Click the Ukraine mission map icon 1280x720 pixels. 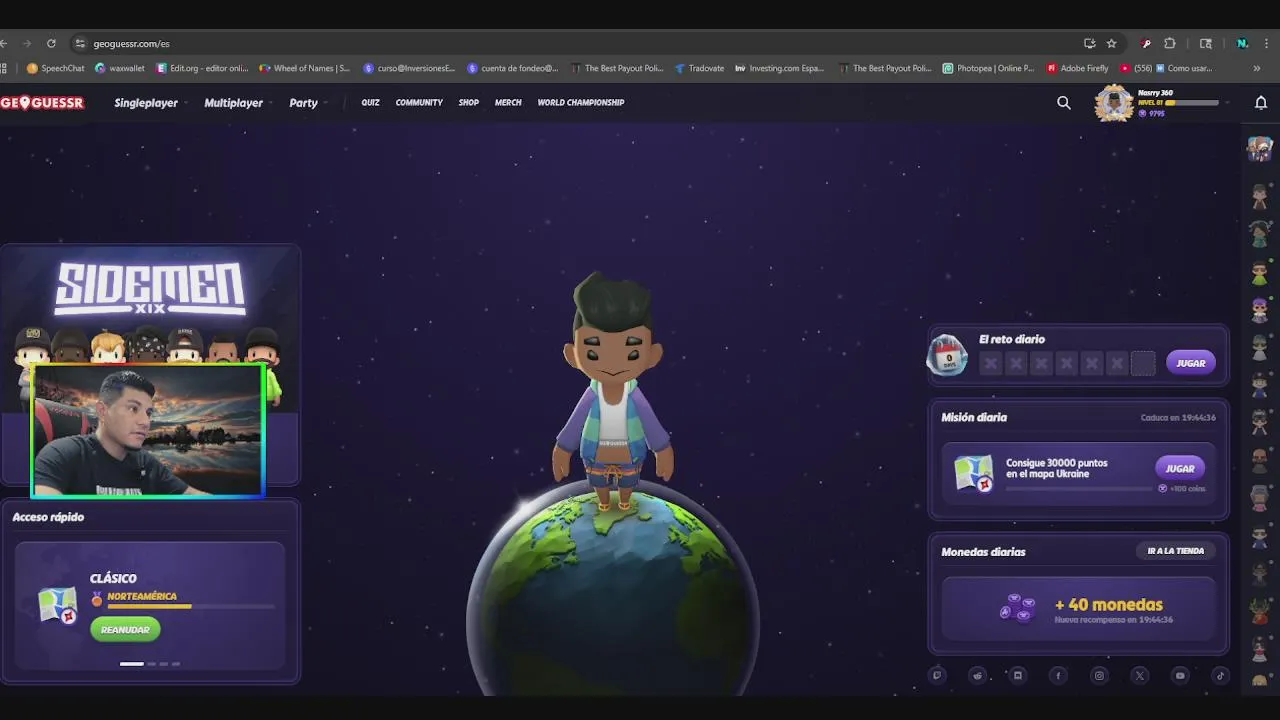973,472
